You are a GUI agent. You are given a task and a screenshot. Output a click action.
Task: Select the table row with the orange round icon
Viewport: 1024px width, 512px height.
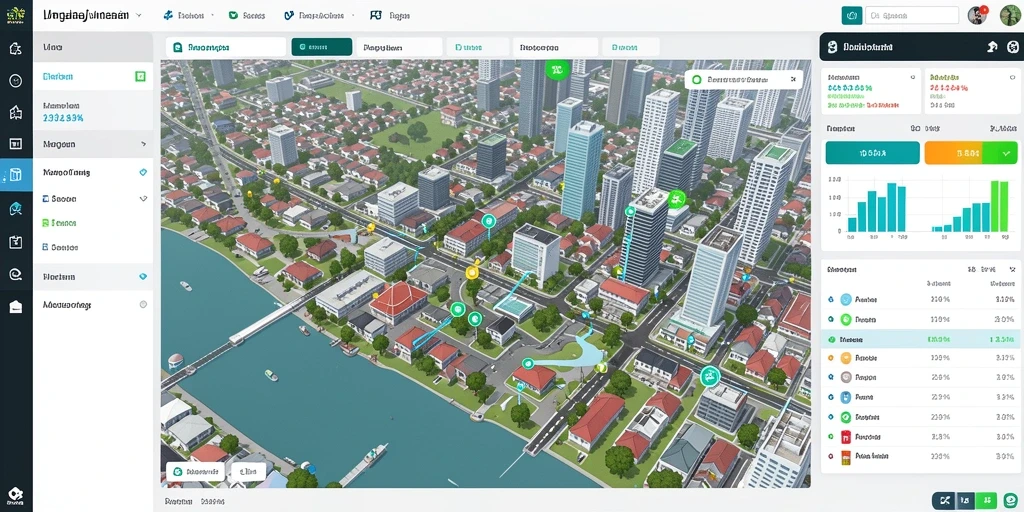919,358
